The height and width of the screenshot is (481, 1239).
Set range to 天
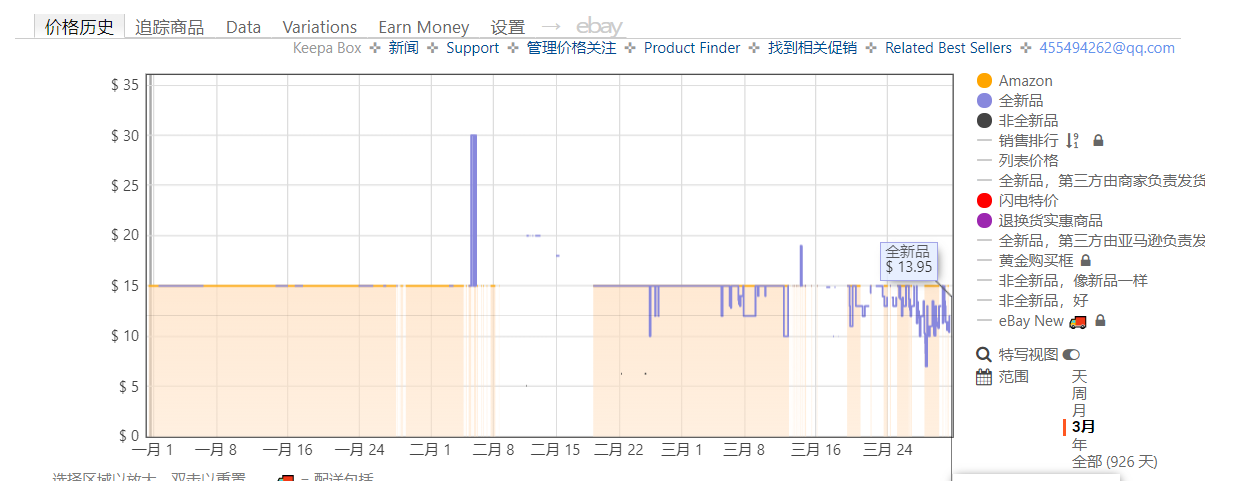click(x=1079, y=377)
